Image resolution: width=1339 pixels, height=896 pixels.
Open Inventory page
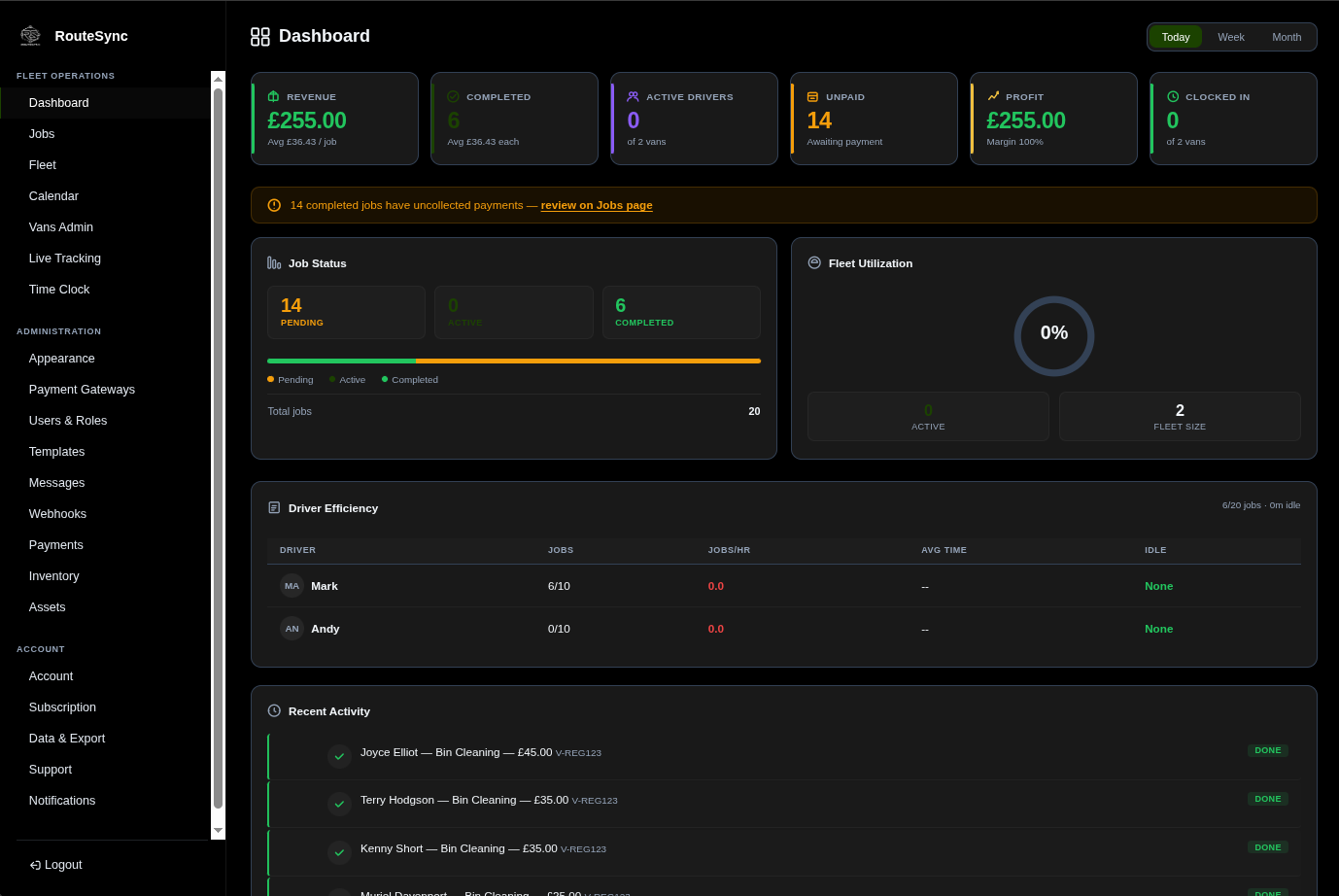point(105,576)
